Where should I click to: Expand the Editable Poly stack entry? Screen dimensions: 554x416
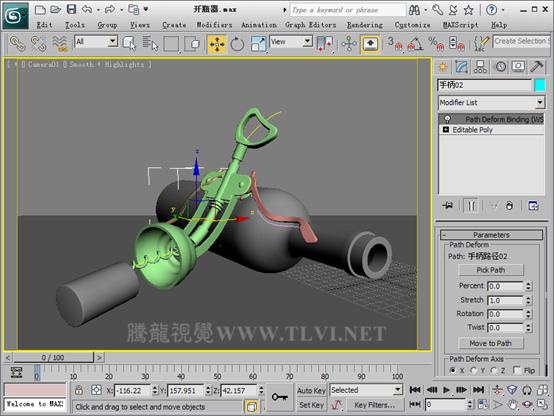click(x=446, y=130)
